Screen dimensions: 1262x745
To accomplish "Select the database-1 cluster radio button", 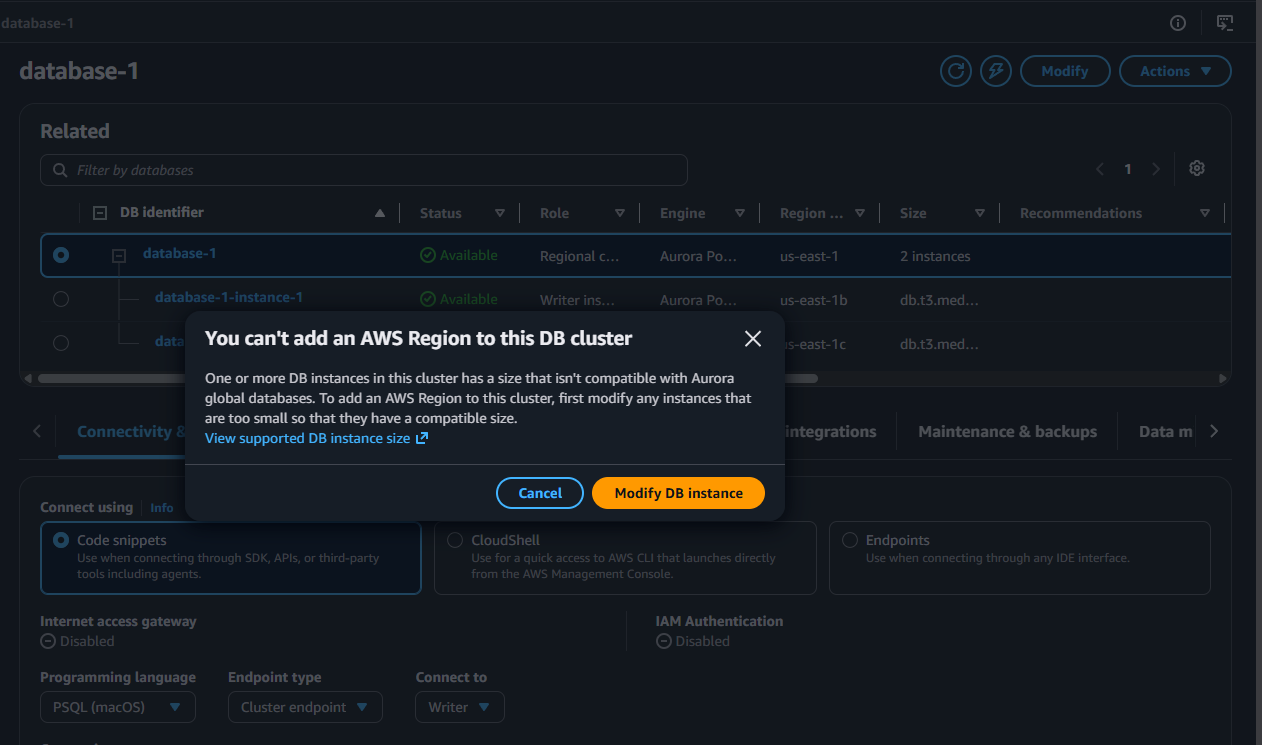I will point(61,255).
